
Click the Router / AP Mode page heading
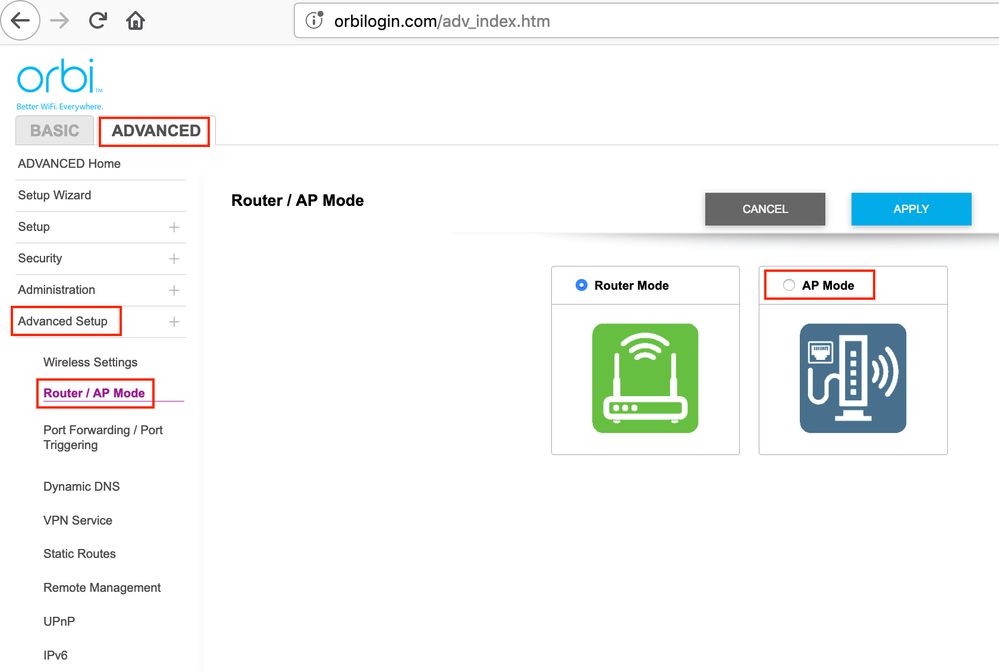pyautogui.click(x=298, y=200)
